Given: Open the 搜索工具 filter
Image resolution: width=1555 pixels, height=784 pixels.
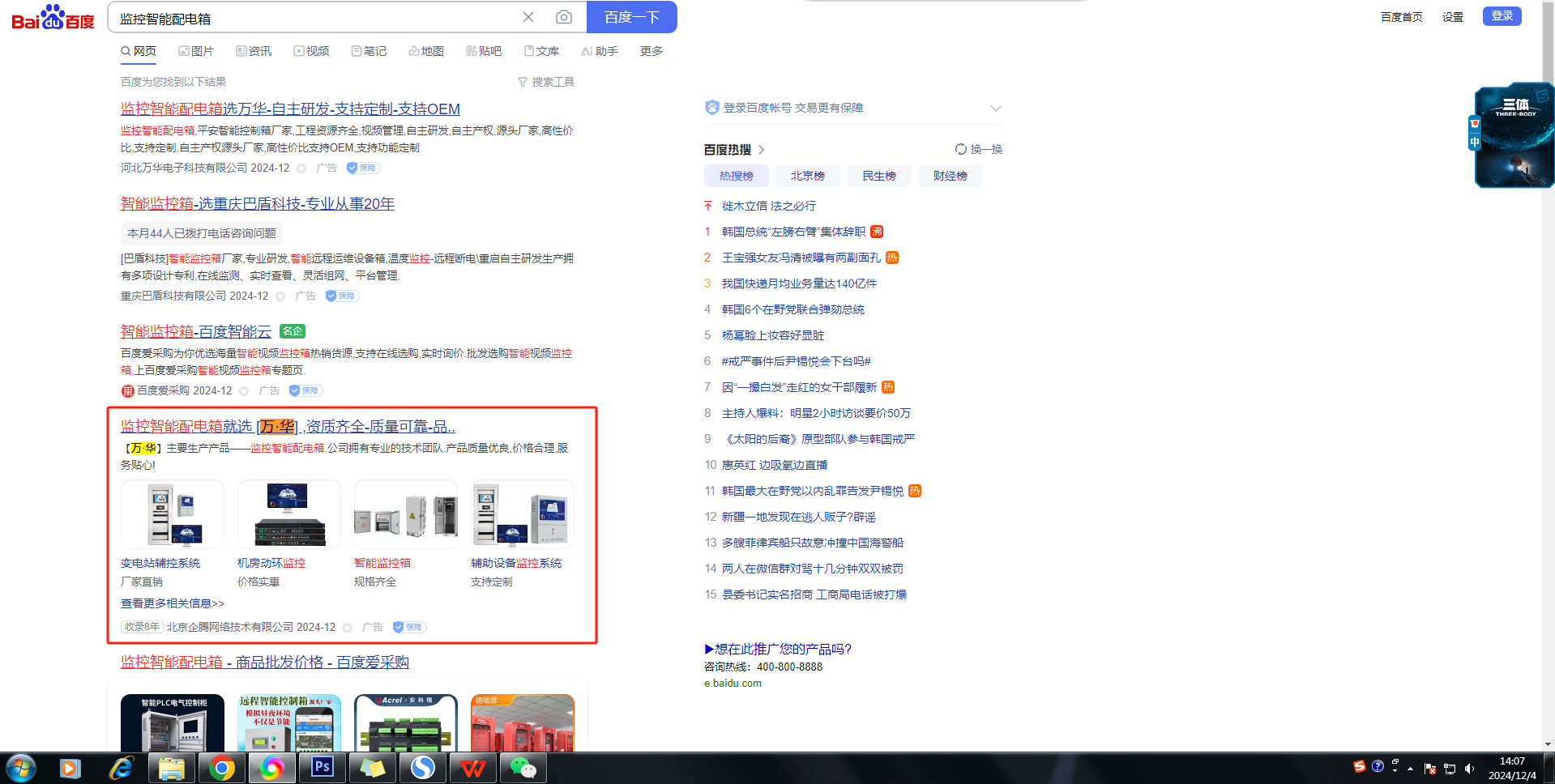Looking at the screenshot, I should pos(546,82).
